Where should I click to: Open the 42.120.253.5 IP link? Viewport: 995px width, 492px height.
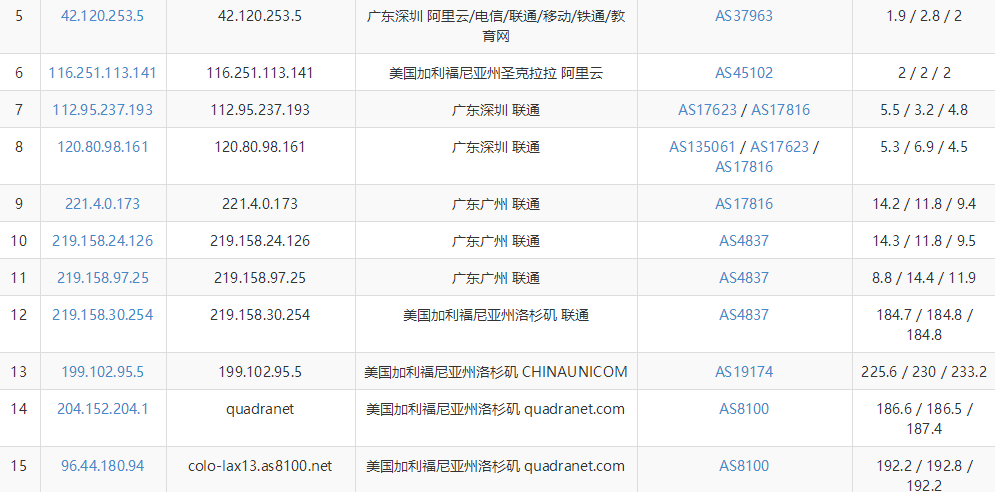[x=102, y=16]
